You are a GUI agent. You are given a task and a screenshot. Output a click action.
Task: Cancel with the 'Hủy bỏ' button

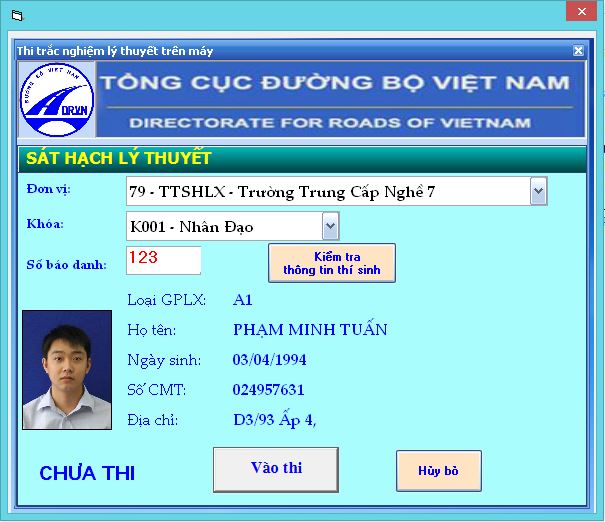click(439, 471)
